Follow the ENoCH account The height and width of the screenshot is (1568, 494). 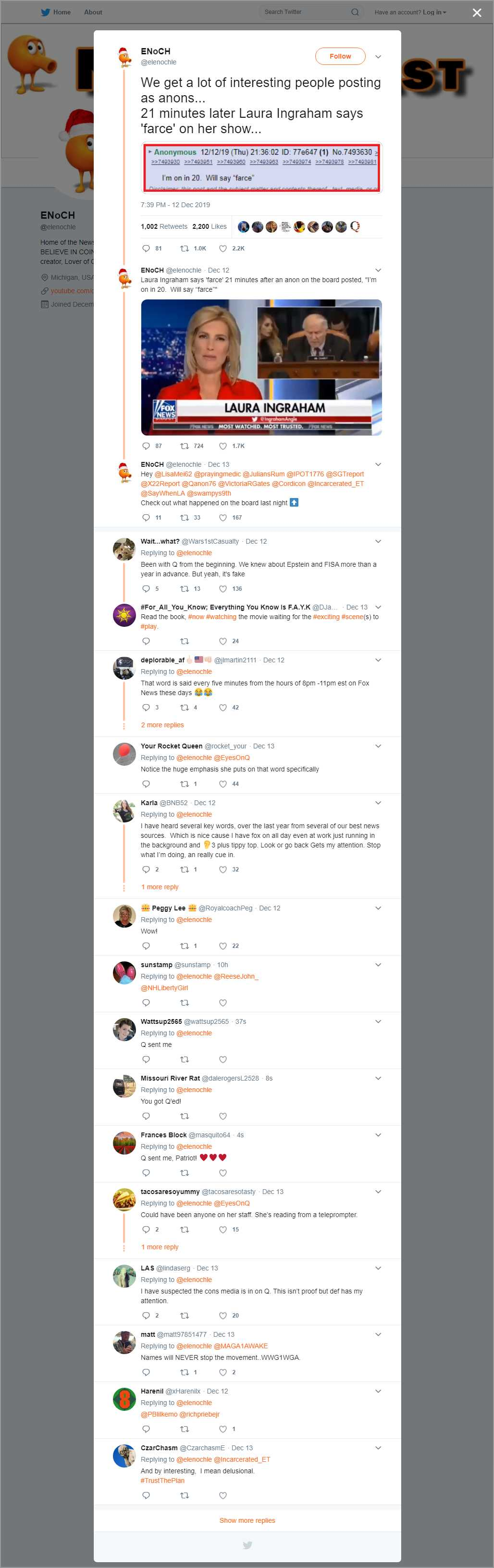click(340, 56)
